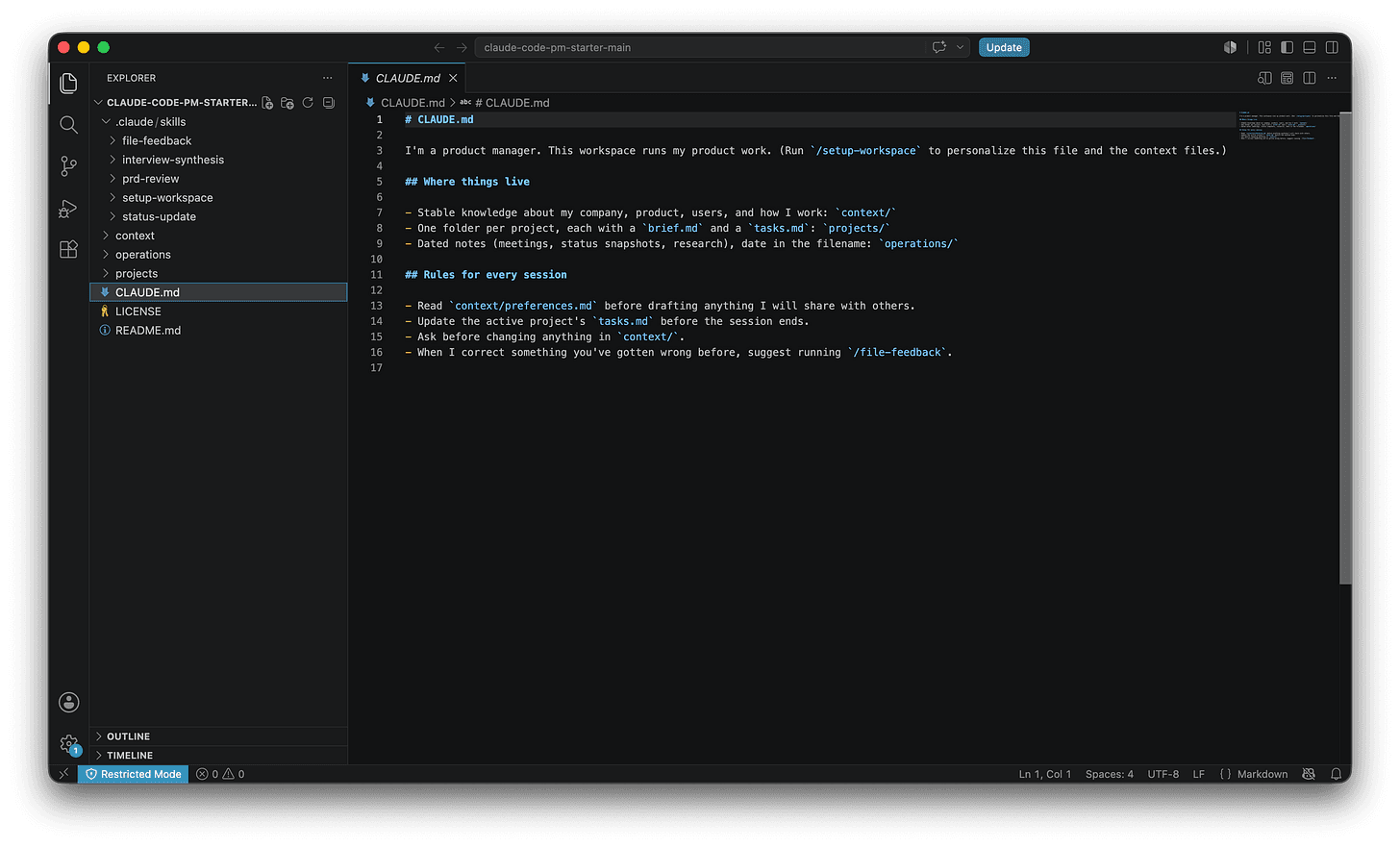
Task: Collapse all folders in the Explorer
Action: (x=329, y=103)
